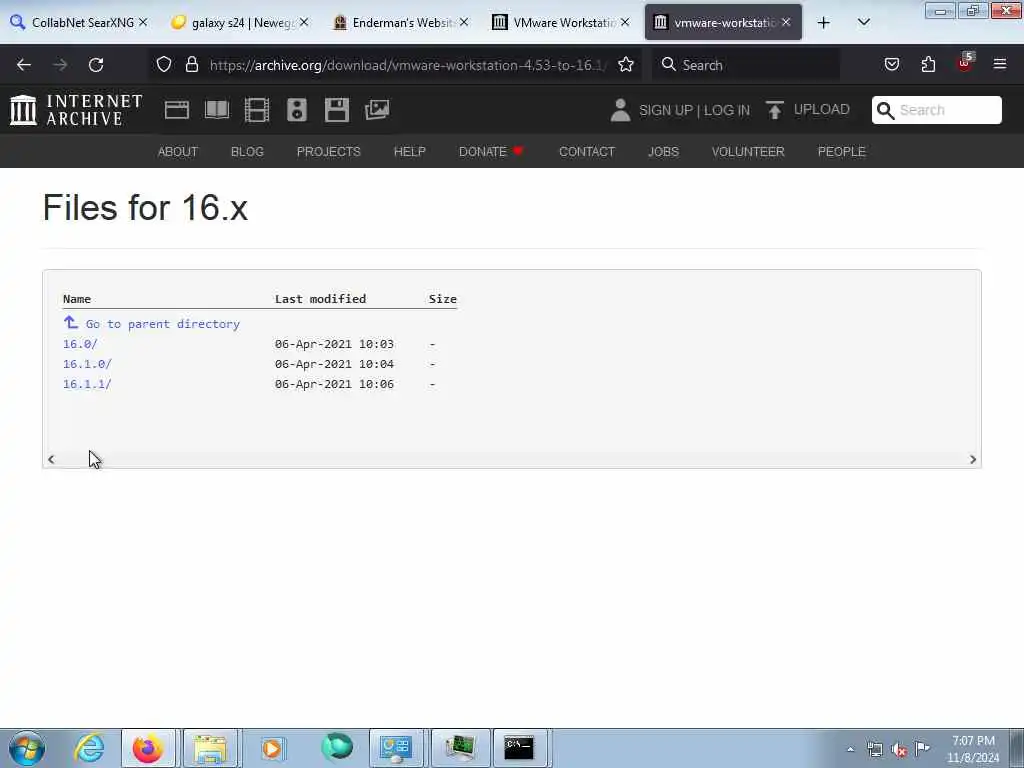Open the ABOUT menu link
The width and height of the screenshot is (1024, 768).
click(x=178, y=152)
